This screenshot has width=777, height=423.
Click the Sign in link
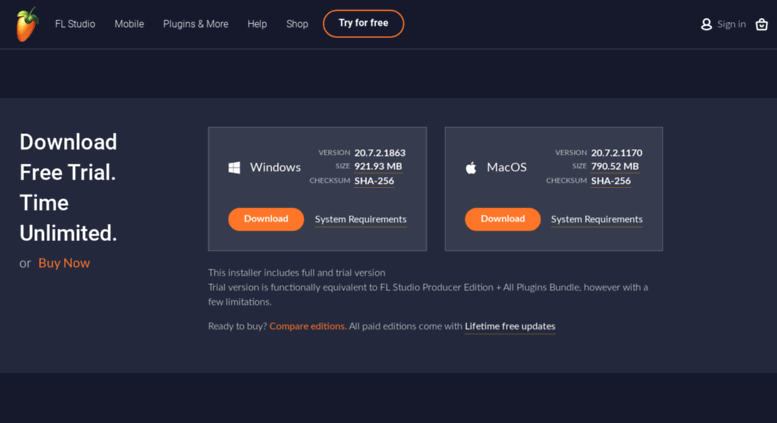pos(731,24)
